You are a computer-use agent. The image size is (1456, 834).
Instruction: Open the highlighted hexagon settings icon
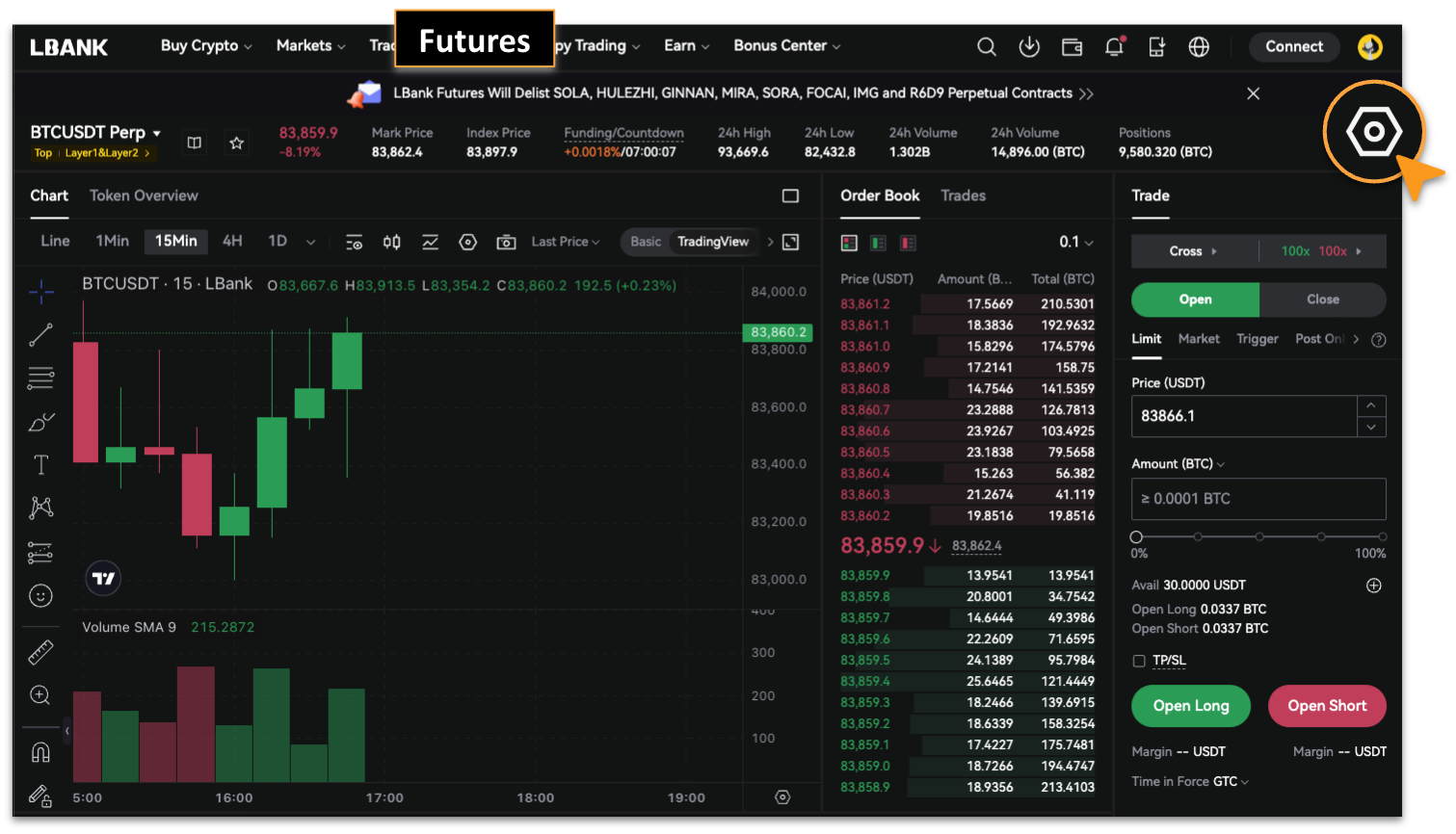[x=1373, y=132]
